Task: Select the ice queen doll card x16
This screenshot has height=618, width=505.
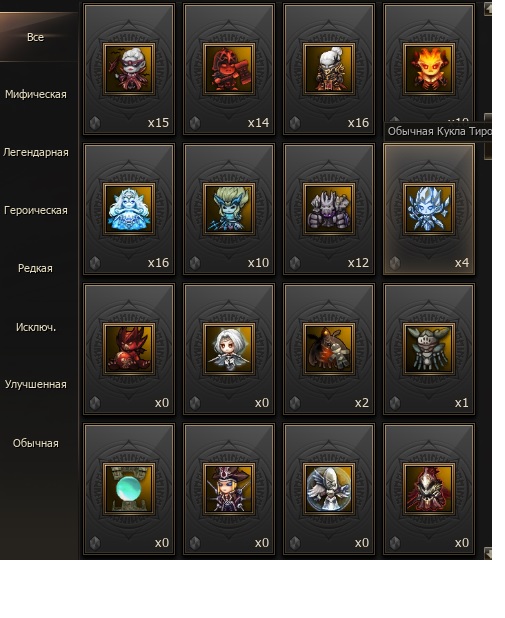Action: tap(129, 209)
